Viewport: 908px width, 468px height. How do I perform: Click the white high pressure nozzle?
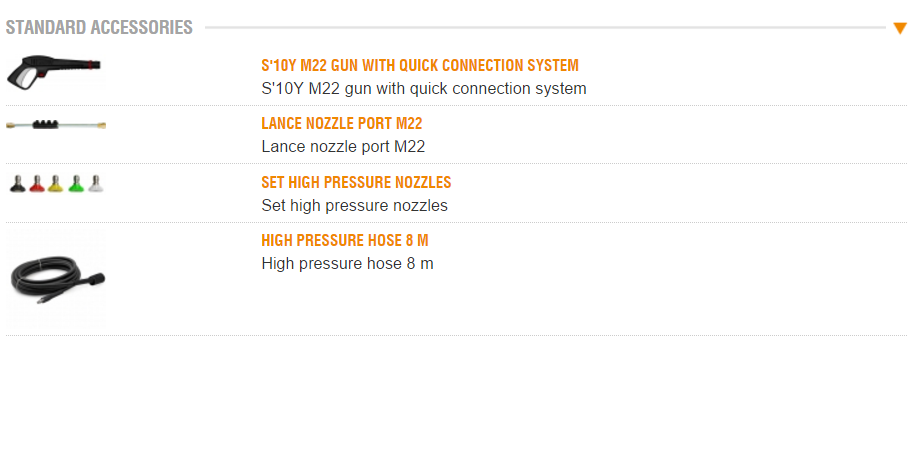(x=95, y=184)
